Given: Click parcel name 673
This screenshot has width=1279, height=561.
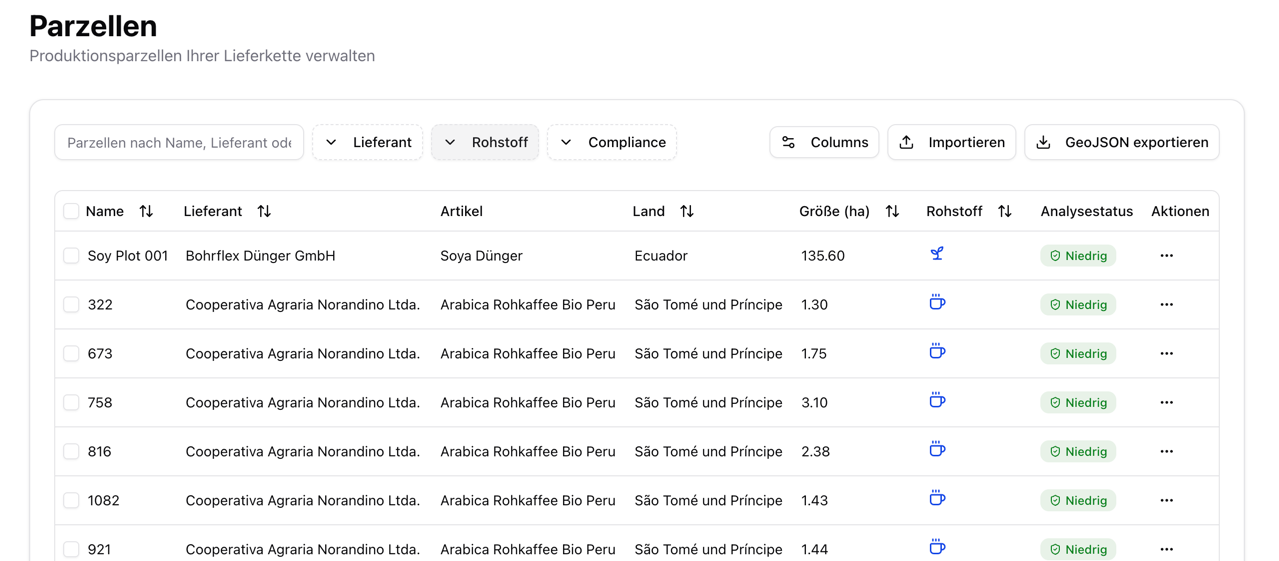Looking at the screenshot, I should tap(100, 354).
